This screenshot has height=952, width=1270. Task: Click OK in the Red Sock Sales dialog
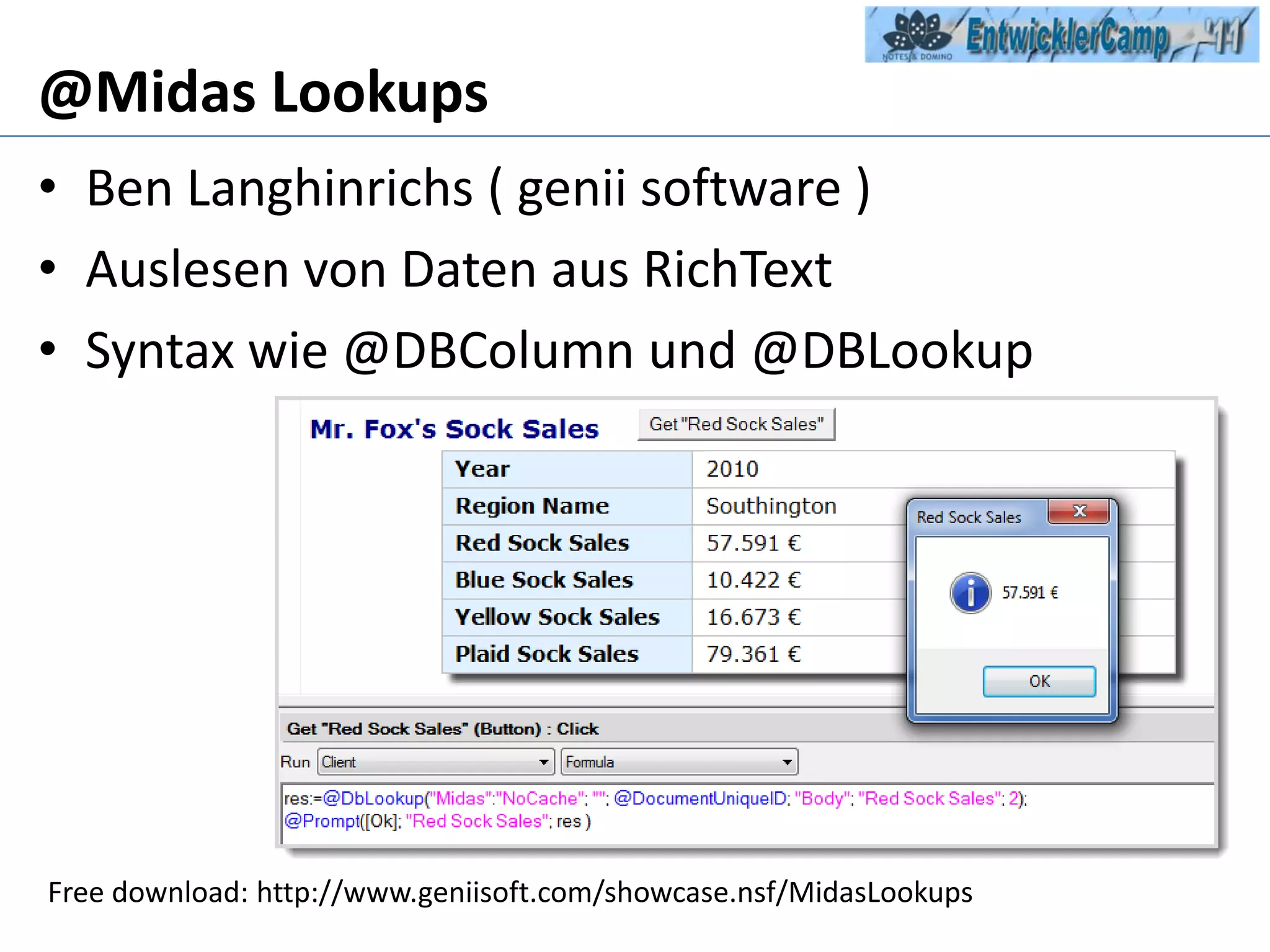coord(1039,681)
